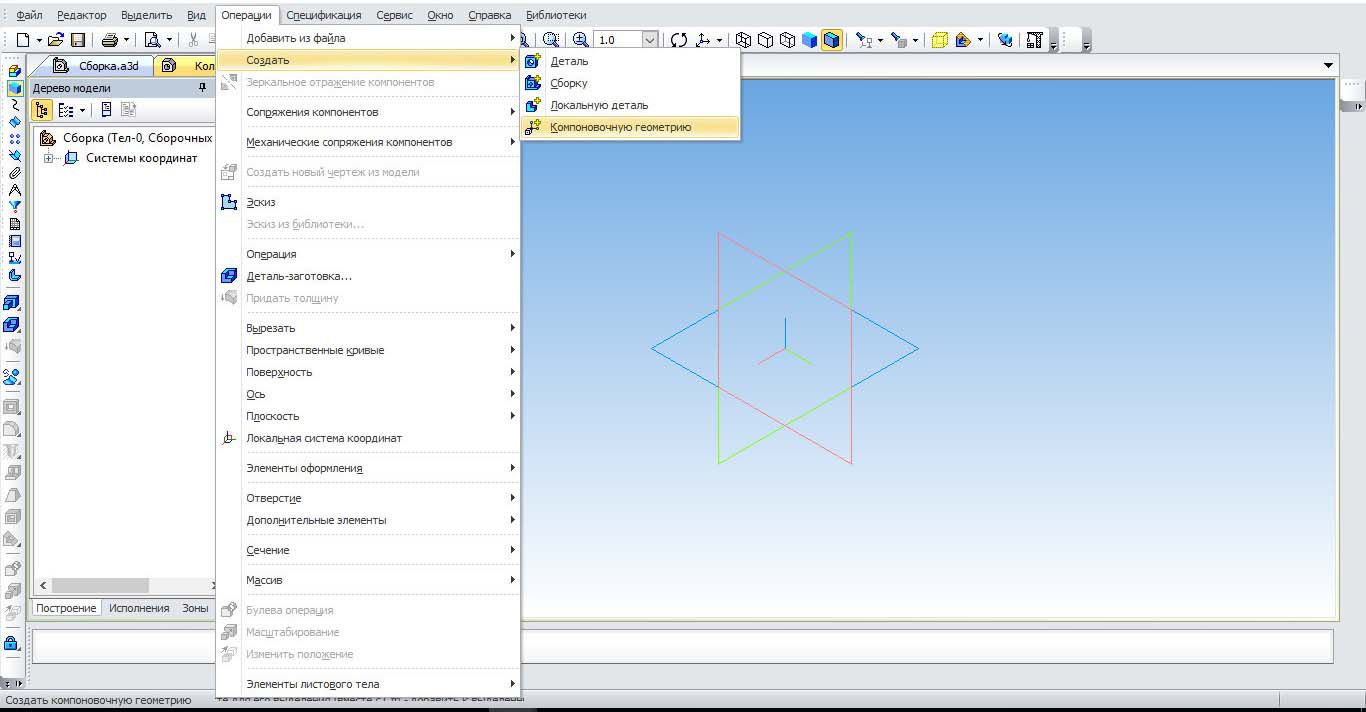Choose Эскиз from Операции menu
The image size is (1366, 712).
tap(368, 202)
